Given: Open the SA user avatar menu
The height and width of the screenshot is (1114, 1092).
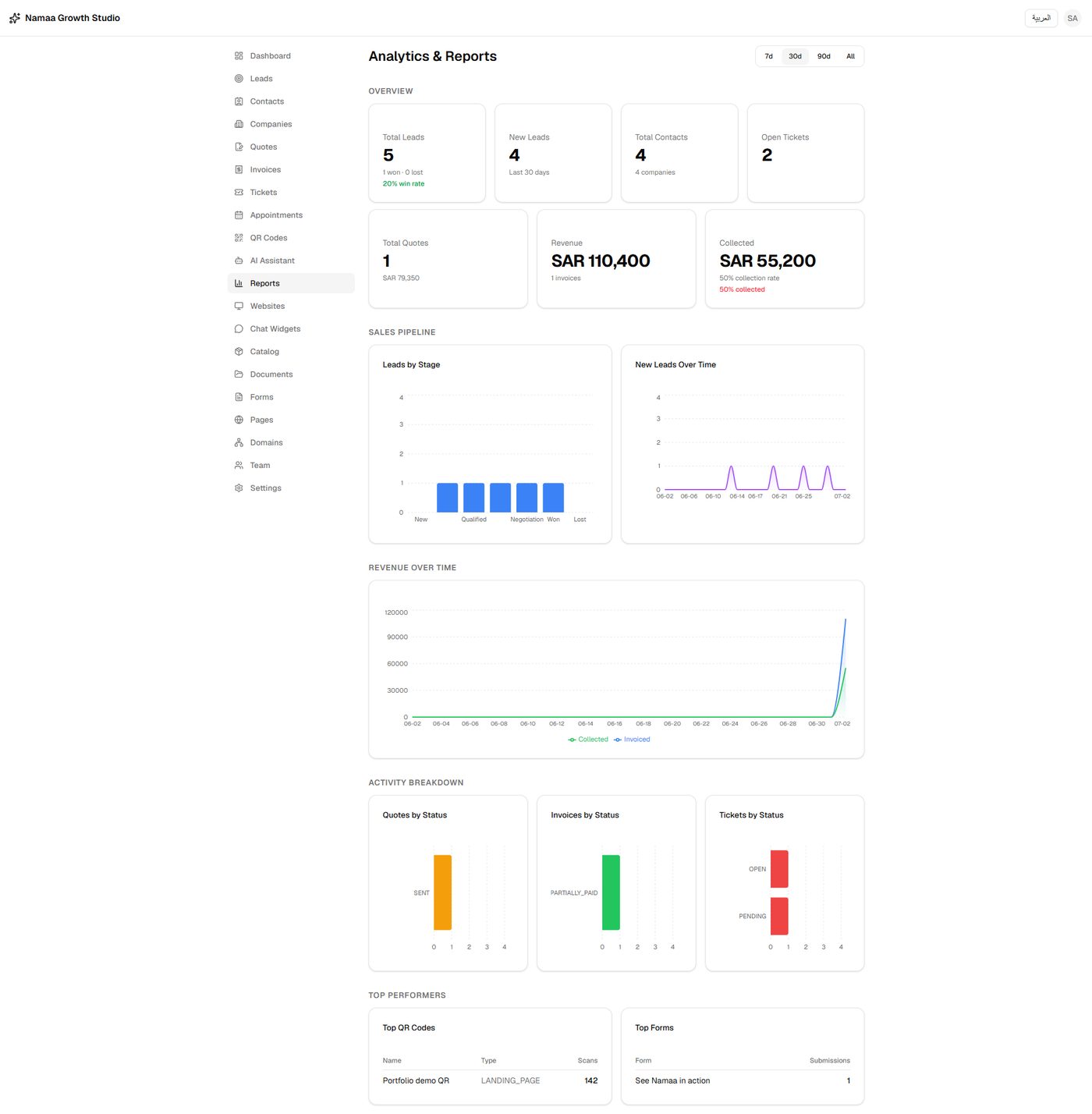Looking at the screenshot, I should 1072,18.
